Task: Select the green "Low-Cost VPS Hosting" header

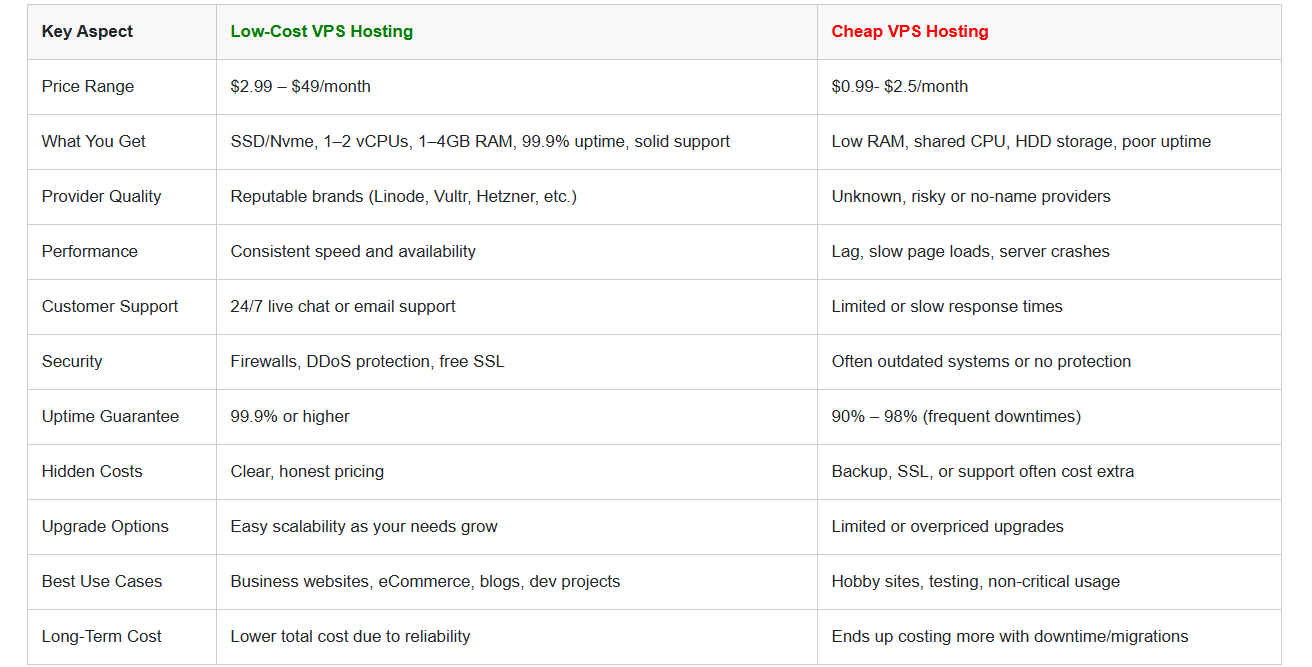Action: pos(321,31)
